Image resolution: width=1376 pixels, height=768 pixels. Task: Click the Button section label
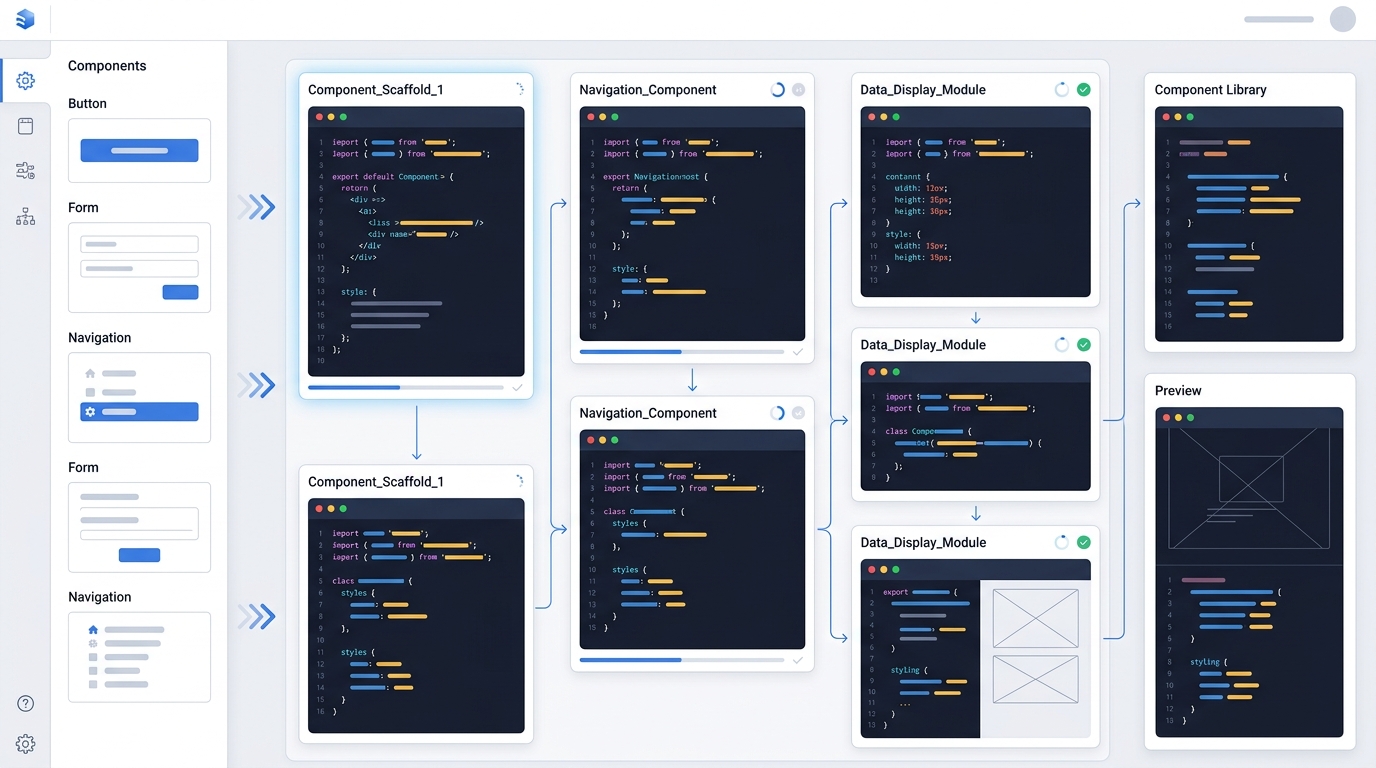pyautogui.click(x=87, y=103)
